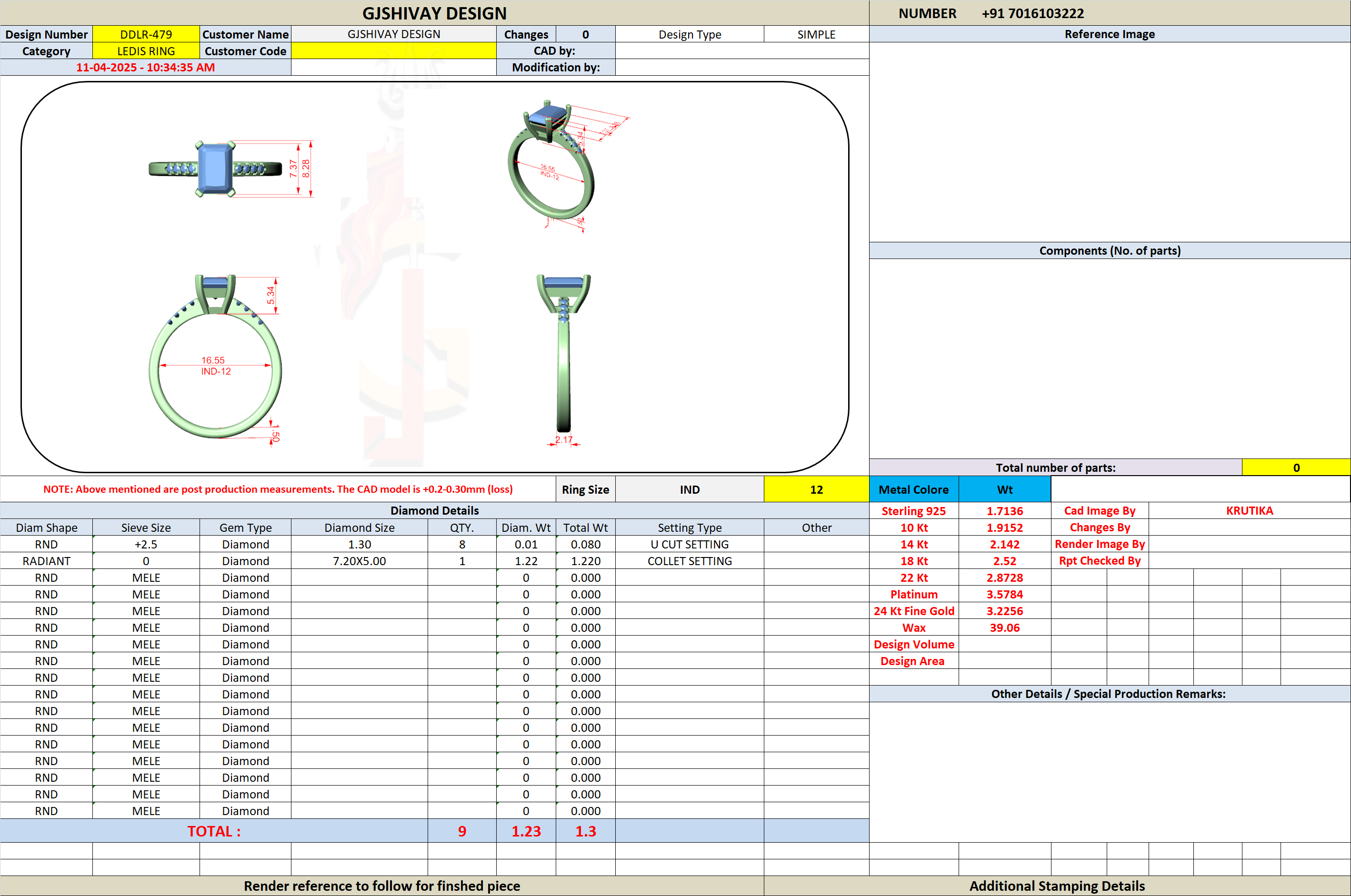Select customer name GJSHIVAY DESIGN cell
The image size is (1351, 896).
394,34
